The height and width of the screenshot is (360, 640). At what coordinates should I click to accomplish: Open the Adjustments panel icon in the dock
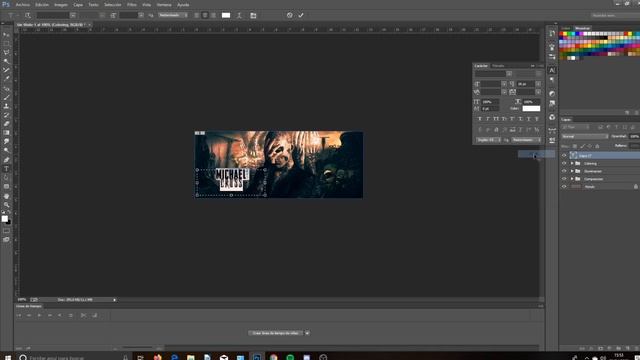point(552,93)
